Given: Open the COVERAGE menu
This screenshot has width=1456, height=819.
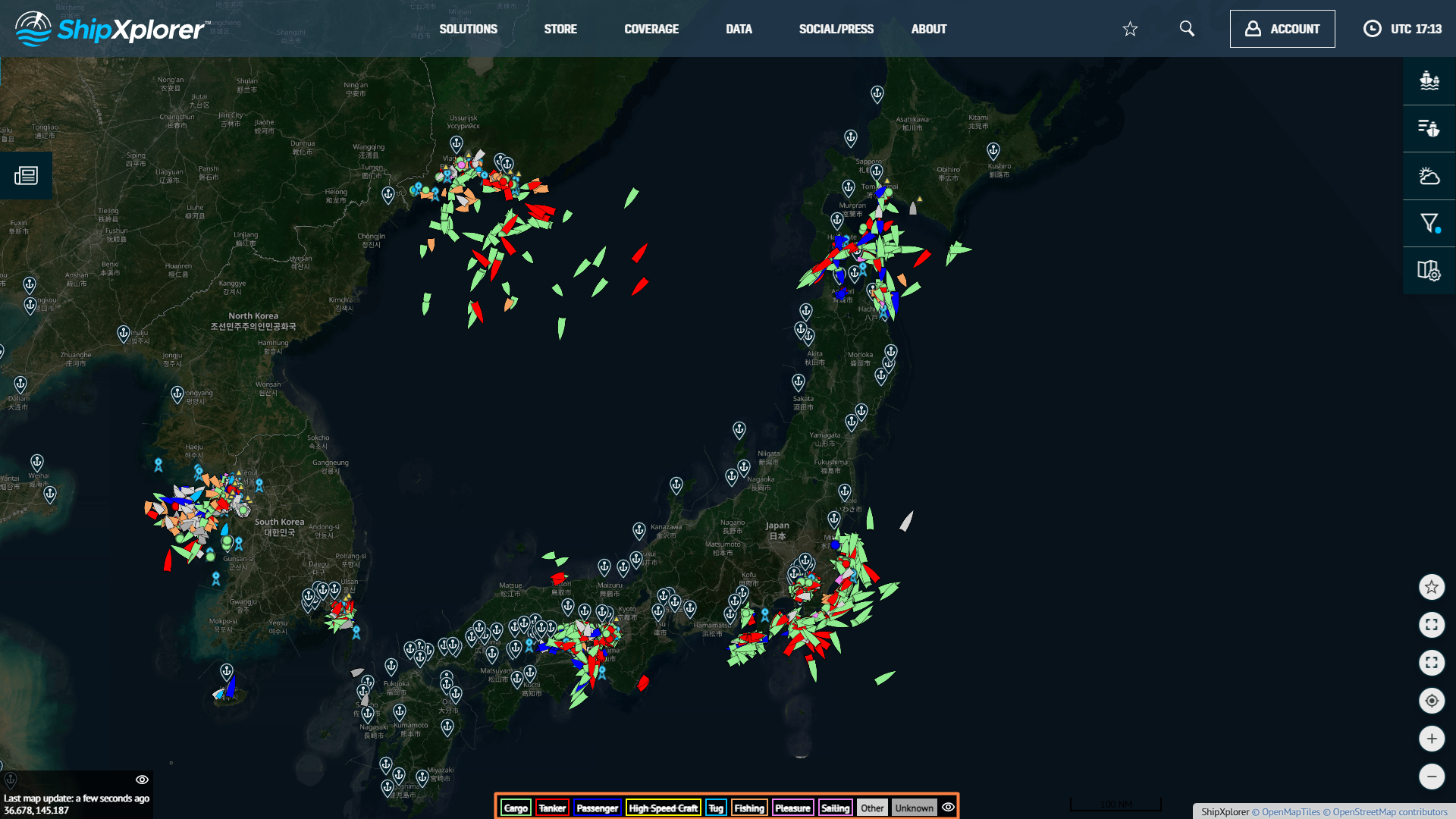Looking at the screenshot, I should 651,29.
